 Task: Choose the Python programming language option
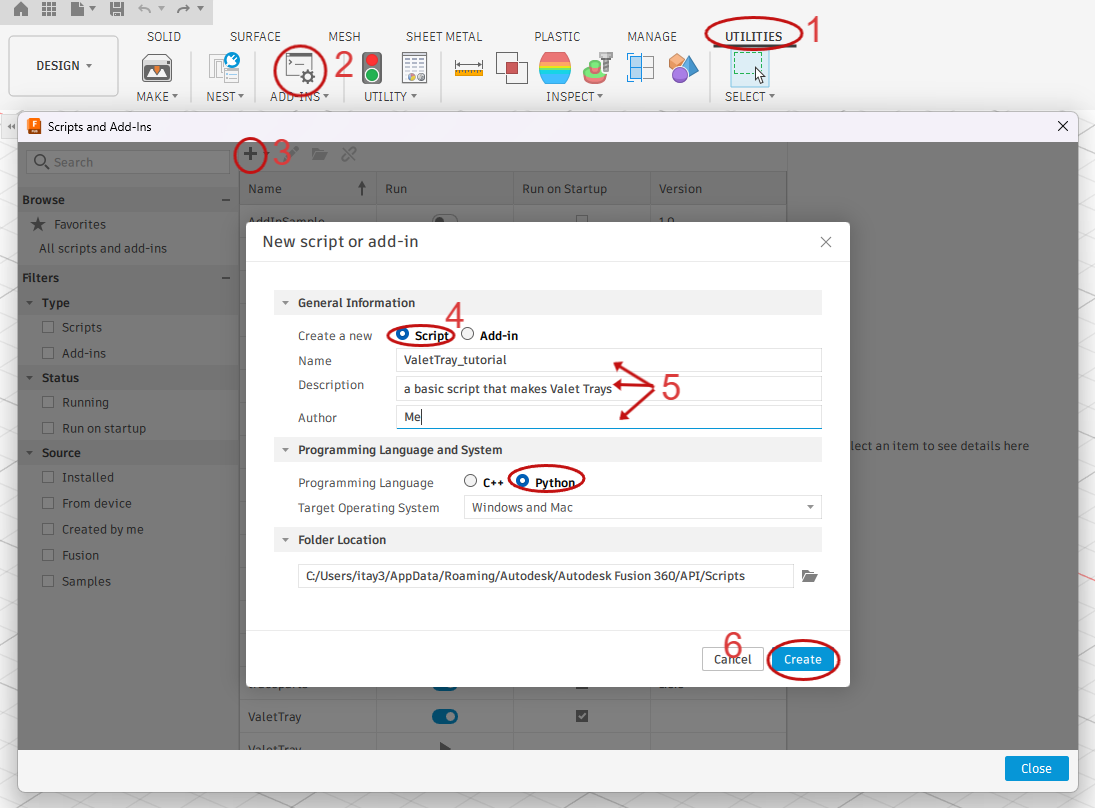[x=522, y=481]
